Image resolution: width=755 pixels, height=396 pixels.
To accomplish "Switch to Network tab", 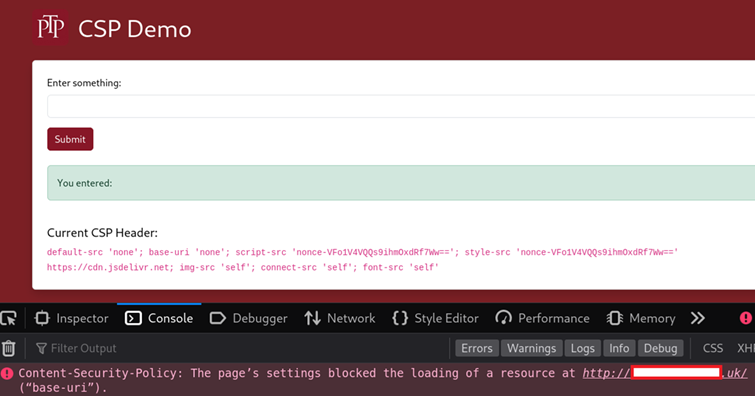I will tap(339, 318).
